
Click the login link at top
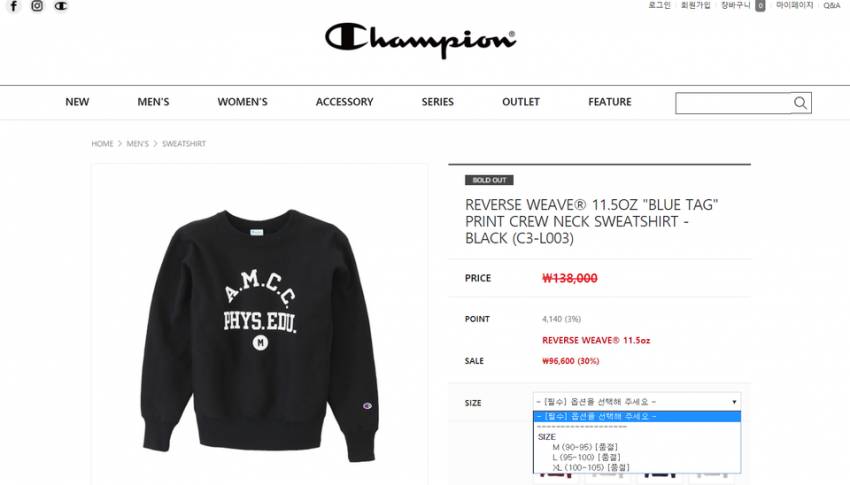tap(659, 5)
